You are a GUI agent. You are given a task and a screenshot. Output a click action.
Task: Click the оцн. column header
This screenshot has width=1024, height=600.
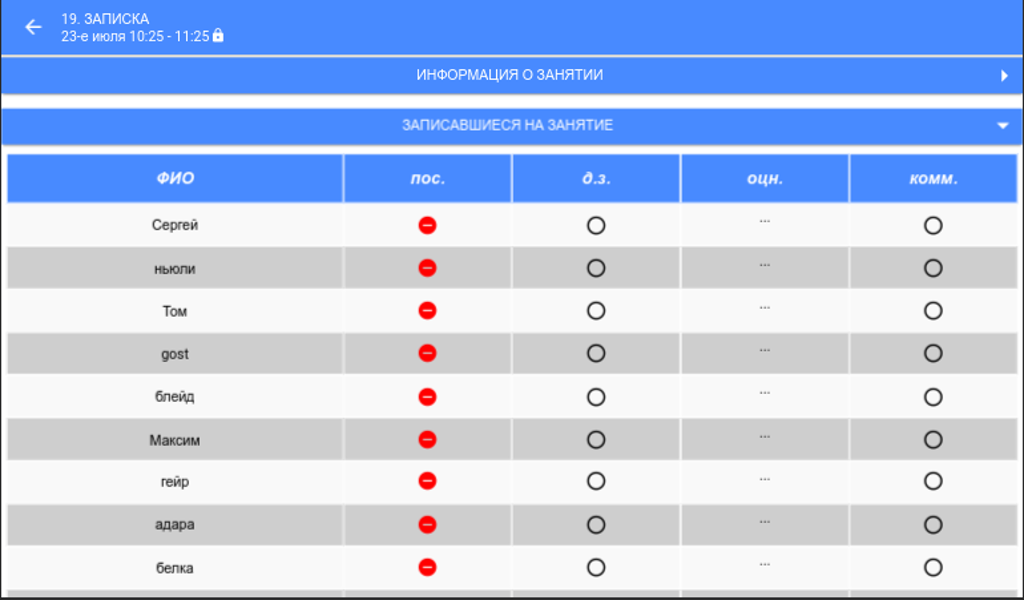pos(765,179)
